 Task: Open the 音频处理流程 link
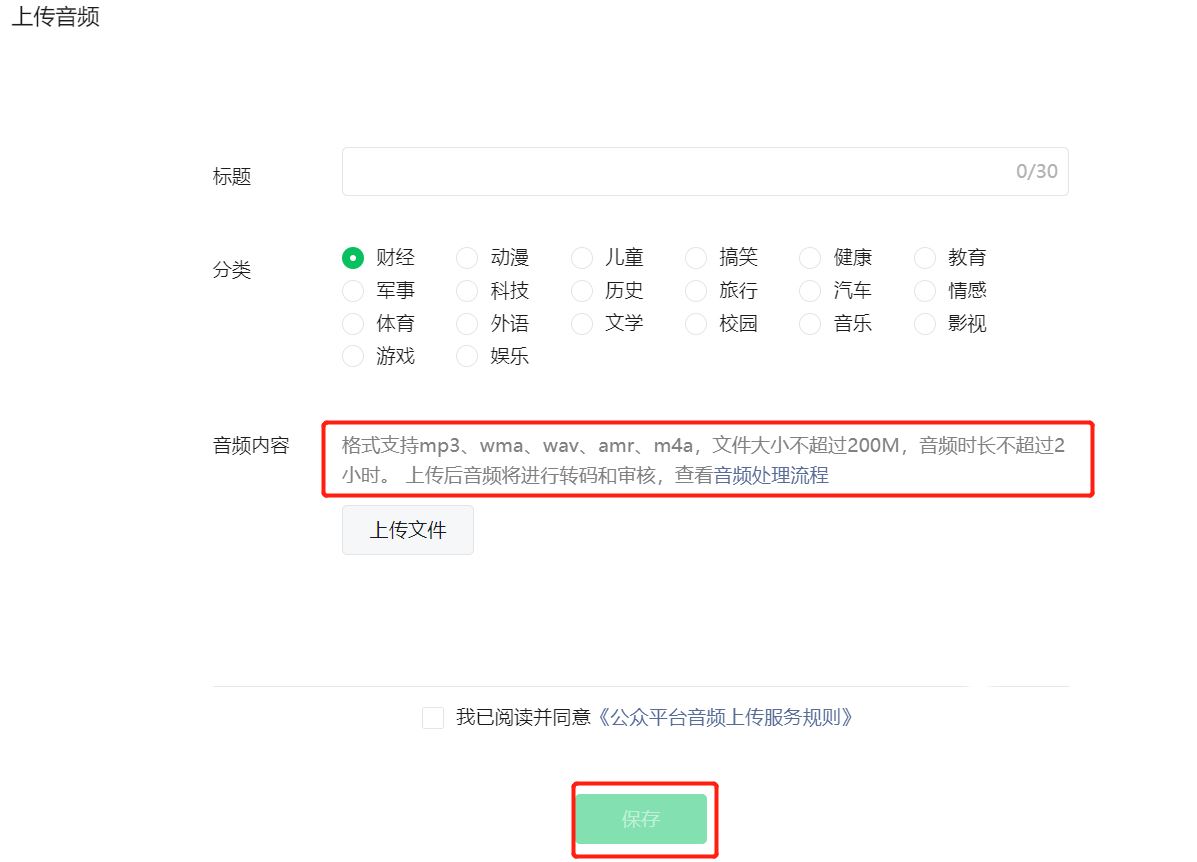pos(771,476)
